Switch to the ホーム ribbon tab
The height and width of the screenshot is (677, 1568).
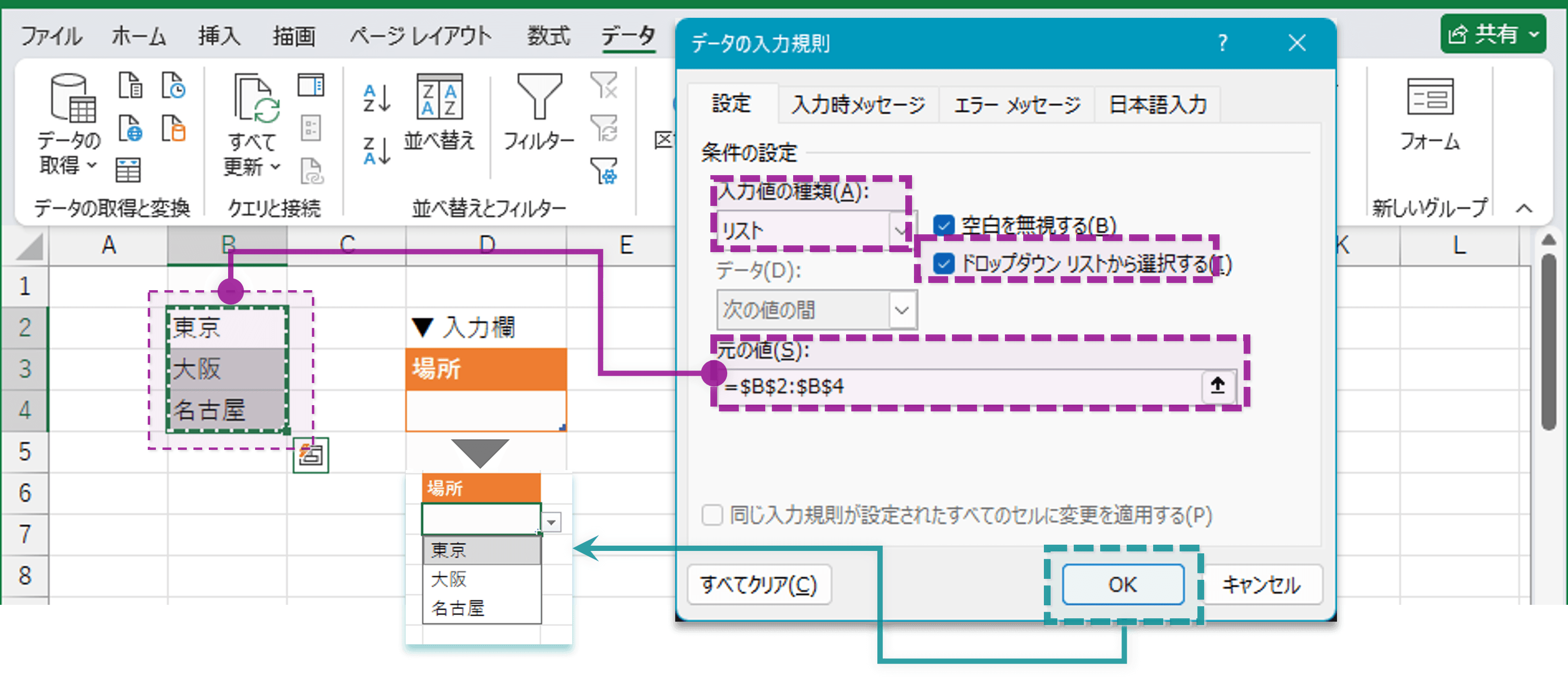click(x=138, y=36)
